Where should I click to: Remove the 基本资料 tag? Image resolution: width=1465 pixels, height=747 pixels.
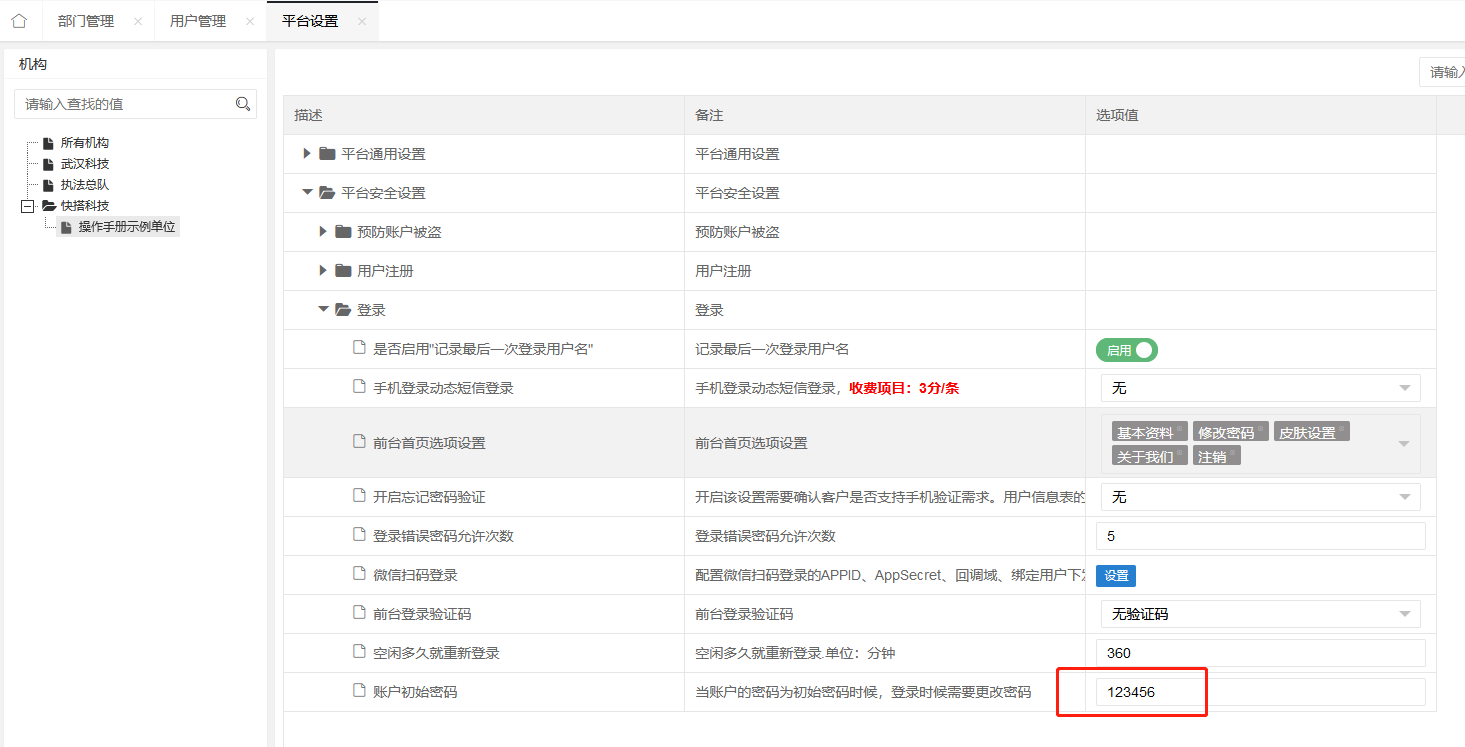click(1181, 429)
